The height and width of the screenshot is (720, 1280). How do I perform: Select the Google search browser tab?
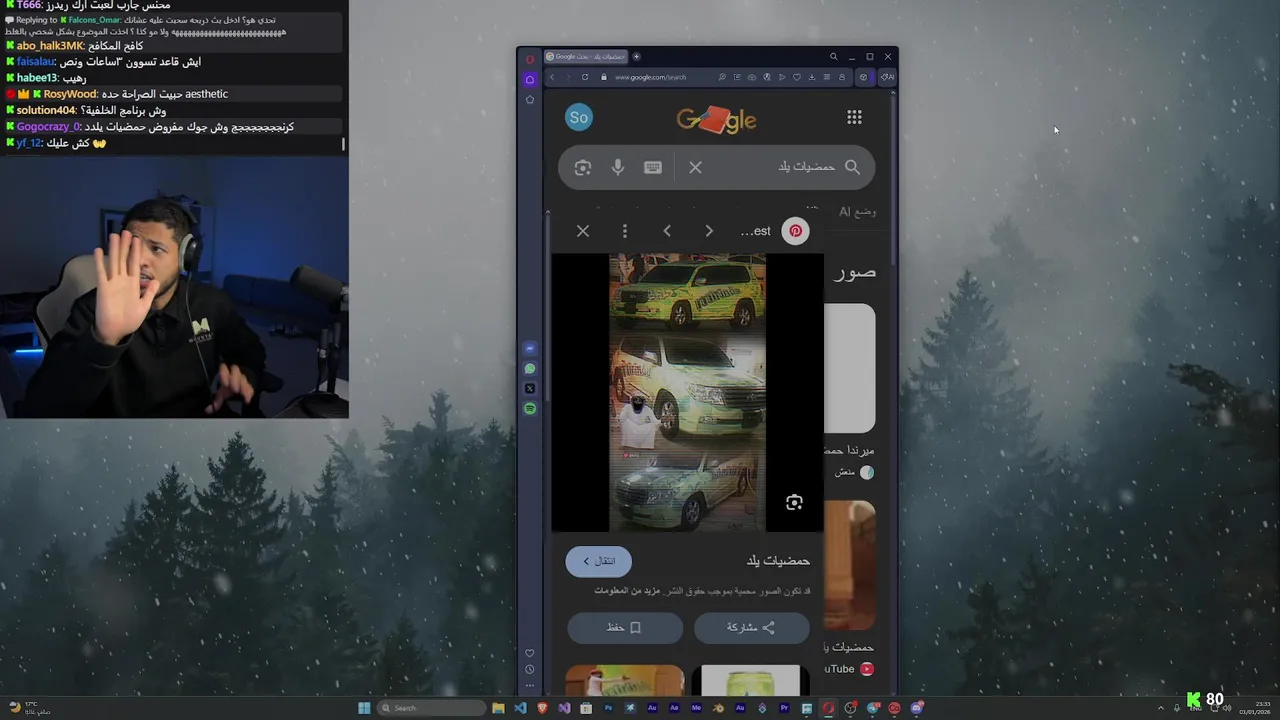[x=585, y=56]
